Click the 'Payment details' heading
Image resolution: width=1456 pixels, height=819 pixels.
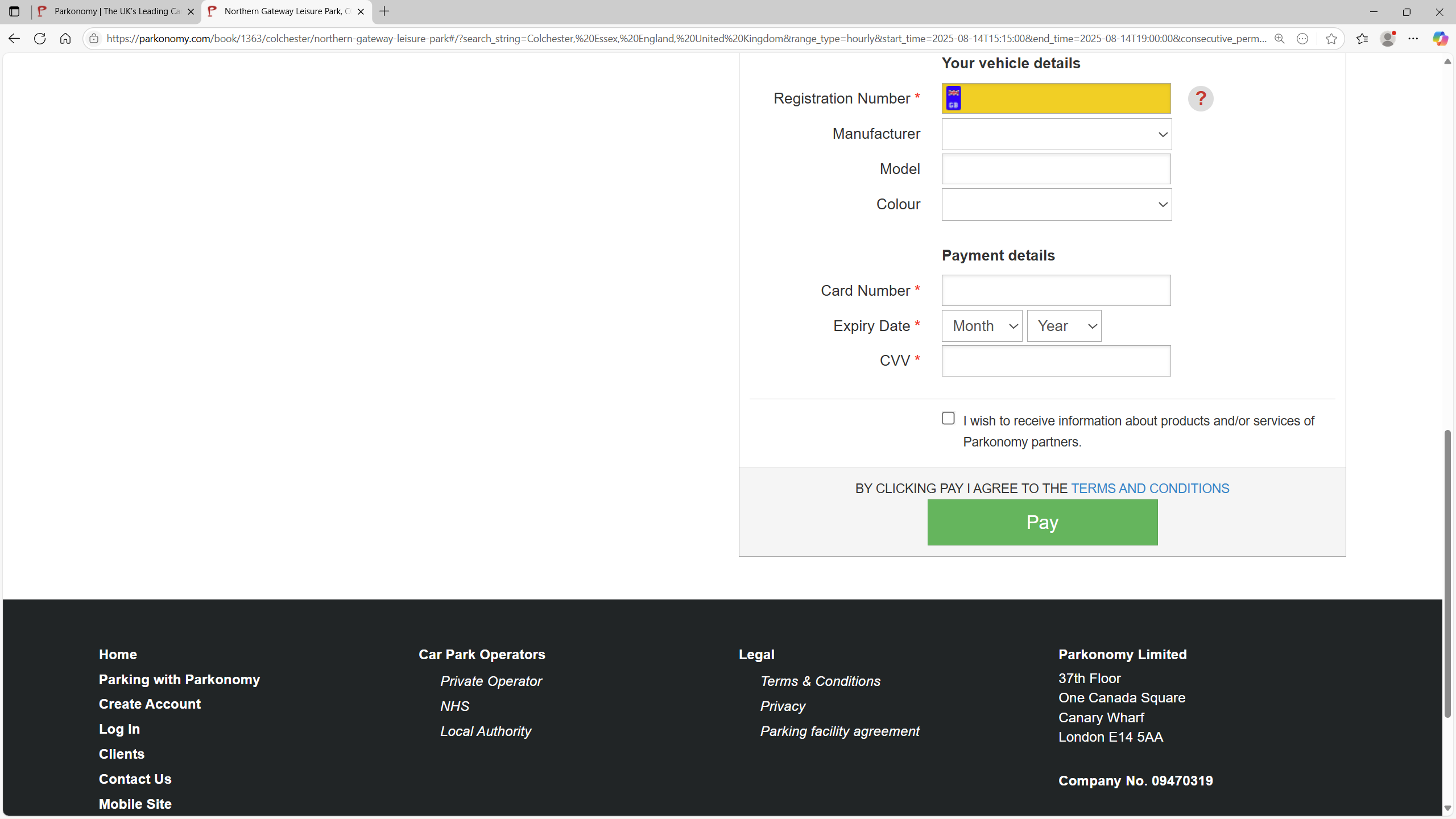pos(998,255)
